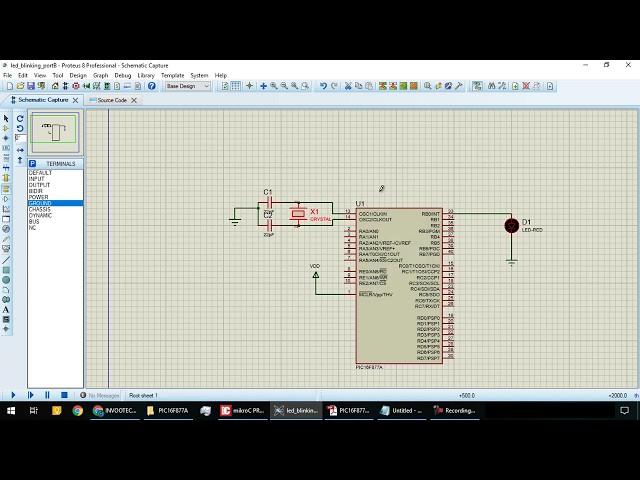The width and height of the screenshot is (640, 480).
Task: Select the Junction Dot mode tool
Action: click(x=6, y=138)
